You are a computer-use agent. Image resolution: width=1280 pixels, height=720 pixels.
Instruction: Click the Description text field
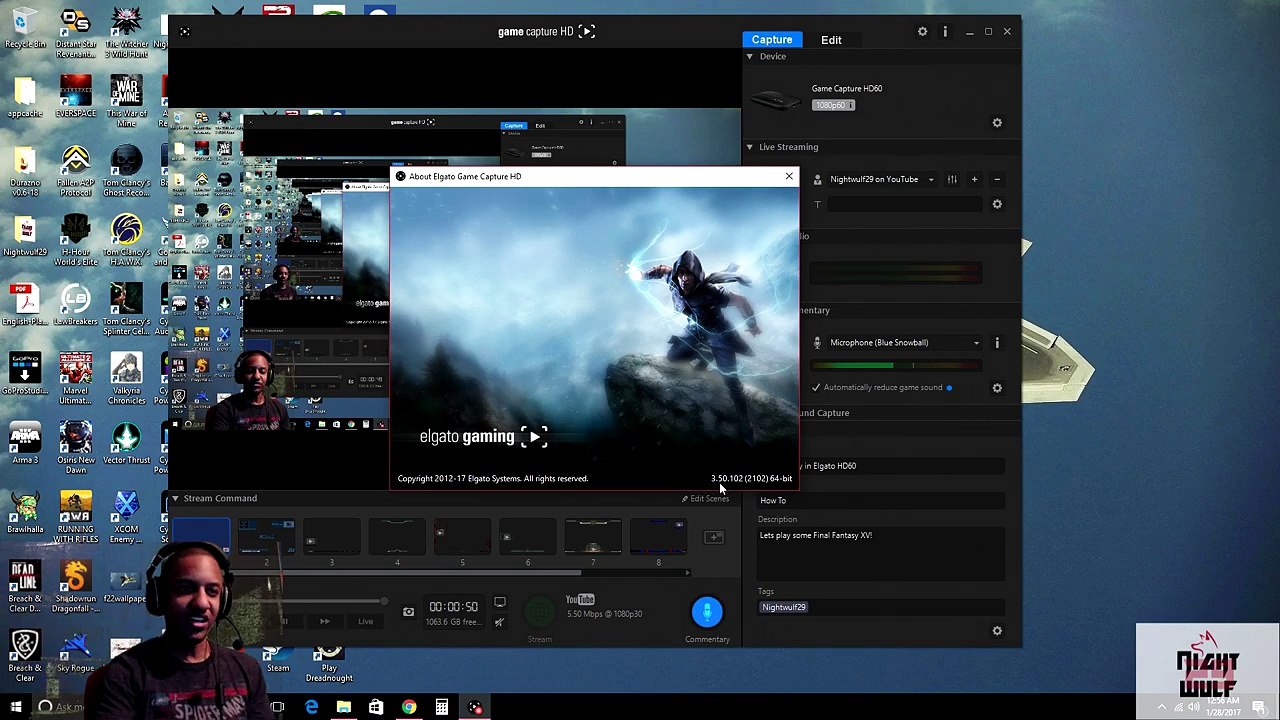tap(880, 553)
